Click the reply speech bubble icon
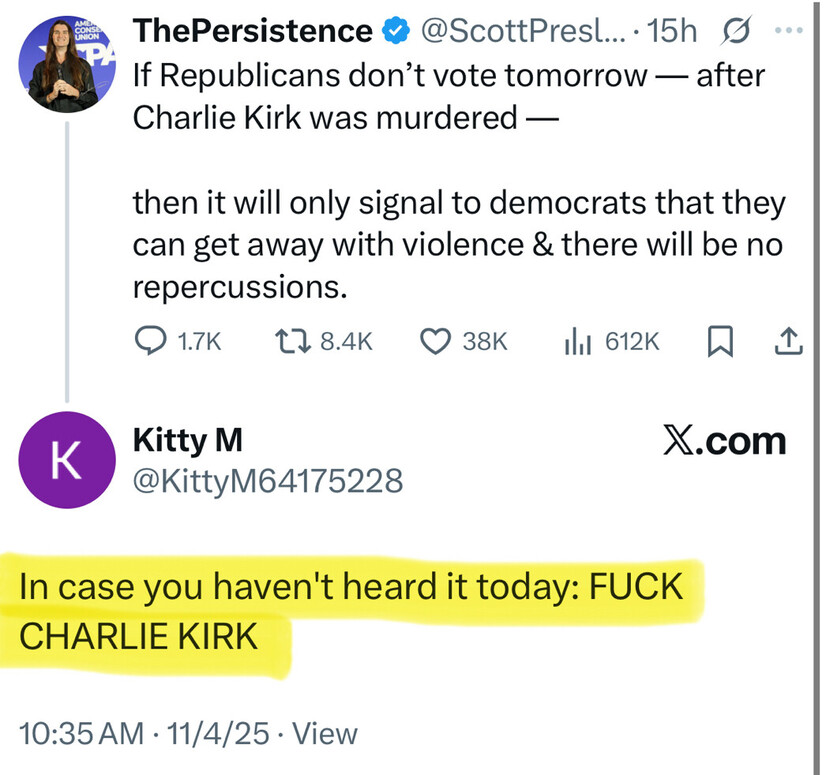The height and width of the screenshot is (775, 826). pos(149,342)
